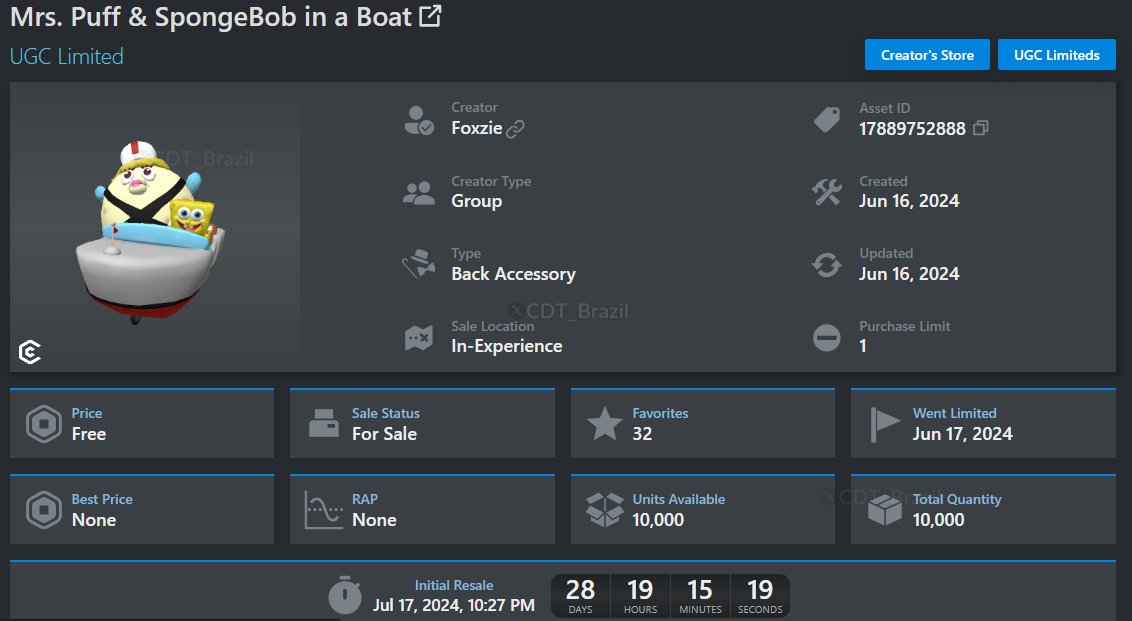Open the UGC Limiteds button

click(x=1056, y=55)
